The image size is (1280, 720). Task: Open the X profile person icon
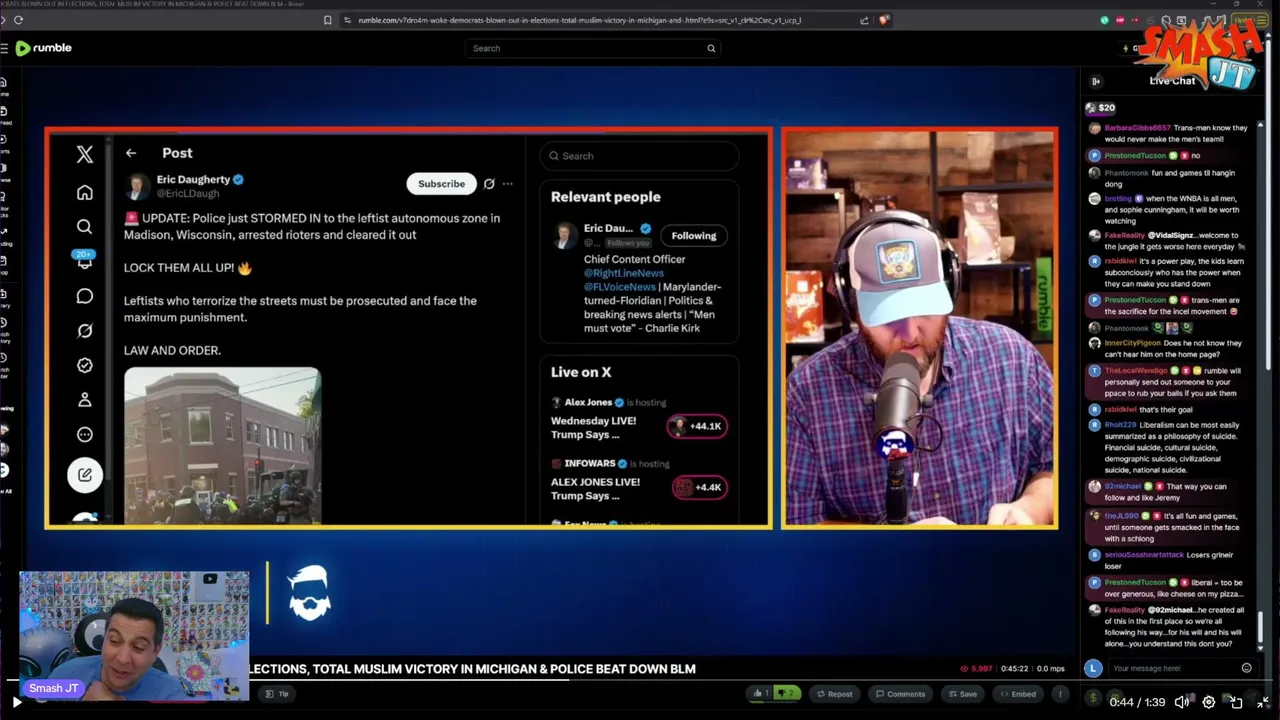point(85,400)
